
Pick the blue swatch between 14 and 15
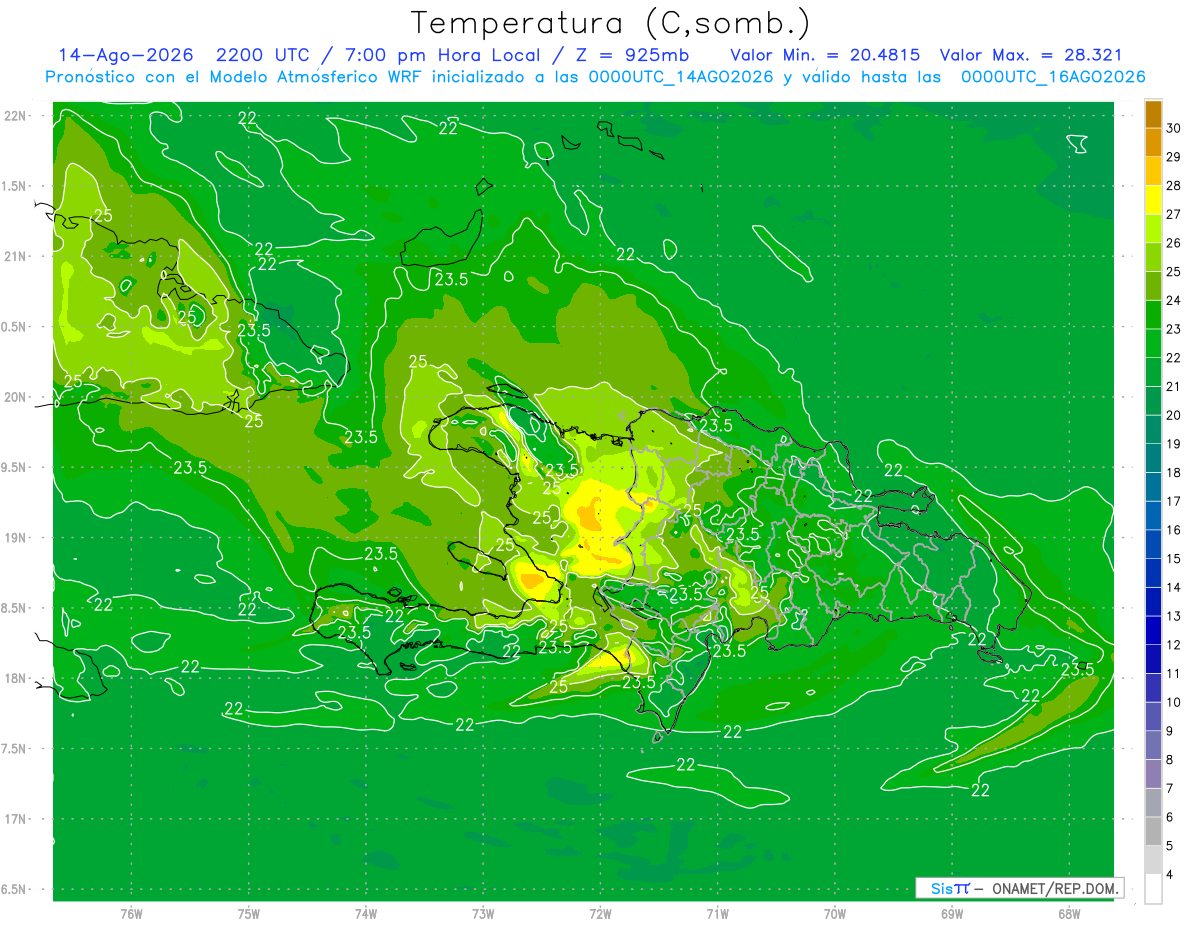pos(1153,573)
